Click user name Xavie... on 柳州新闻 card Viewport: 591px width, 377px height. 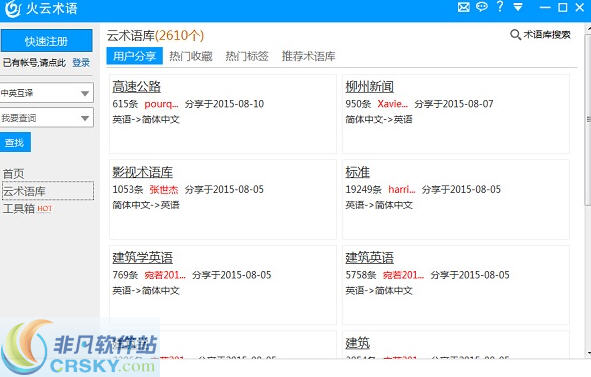[393, 104]
